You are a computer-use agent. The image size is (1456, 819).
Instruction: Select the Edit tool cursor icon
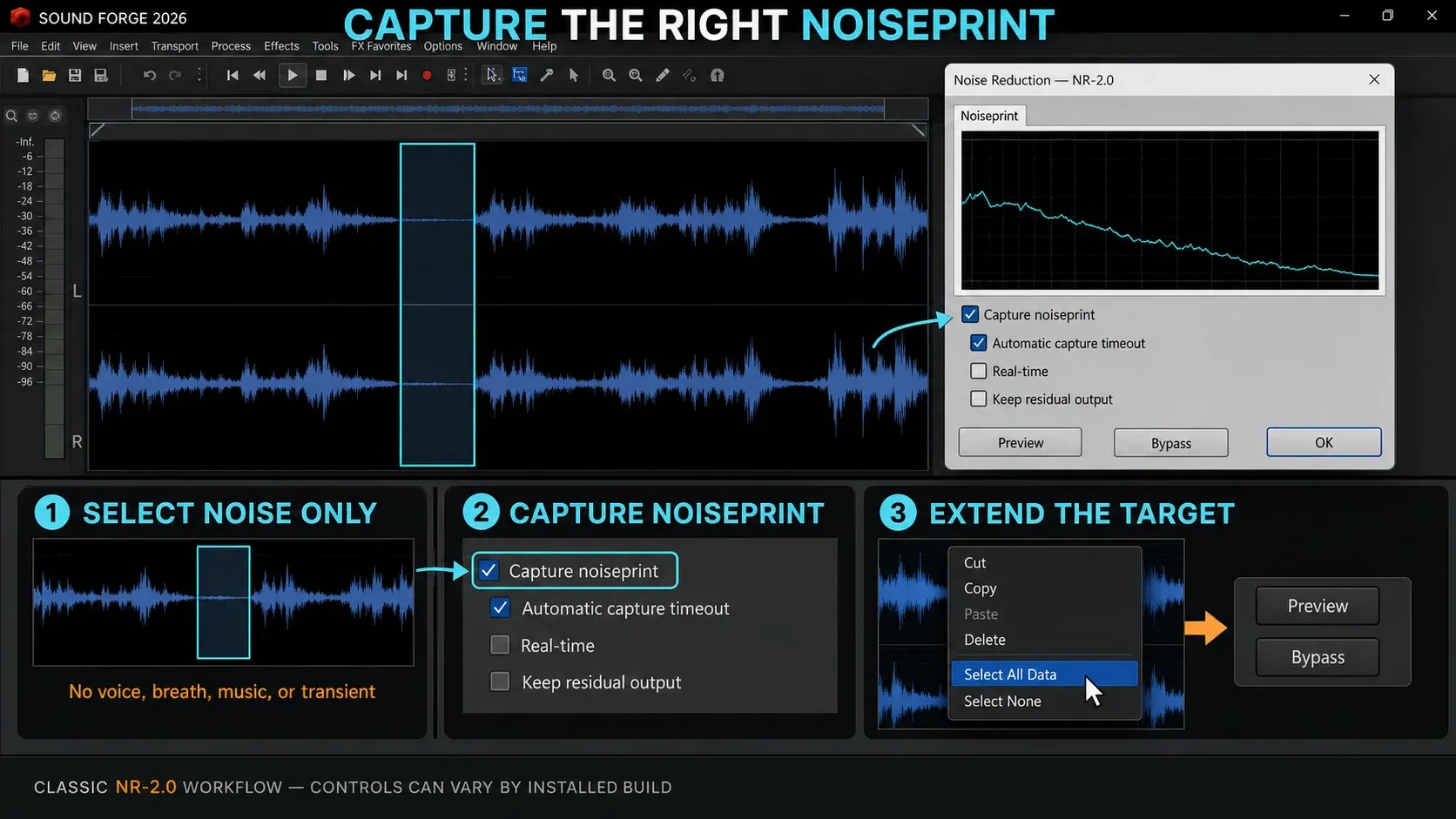(492, 76)
